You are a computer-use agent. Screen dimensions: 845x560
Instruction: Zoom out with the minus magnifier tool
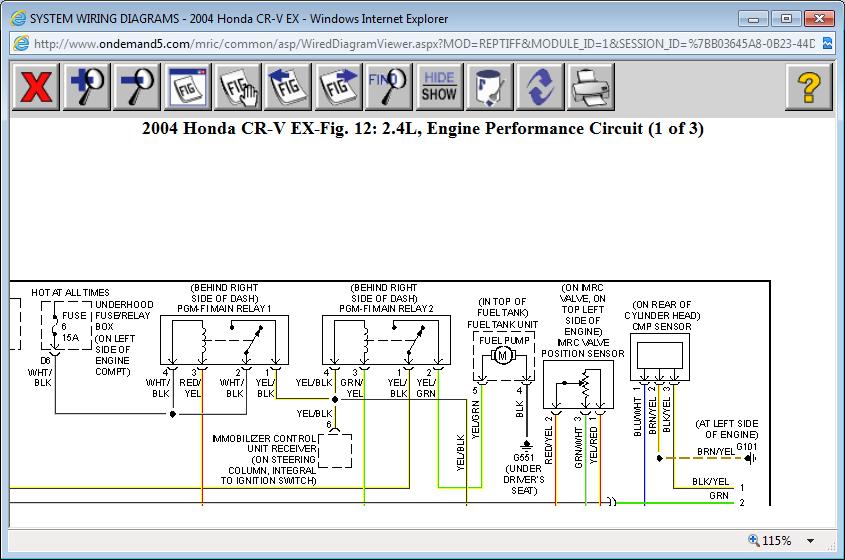pyautogui.click(x=137, y=87)
